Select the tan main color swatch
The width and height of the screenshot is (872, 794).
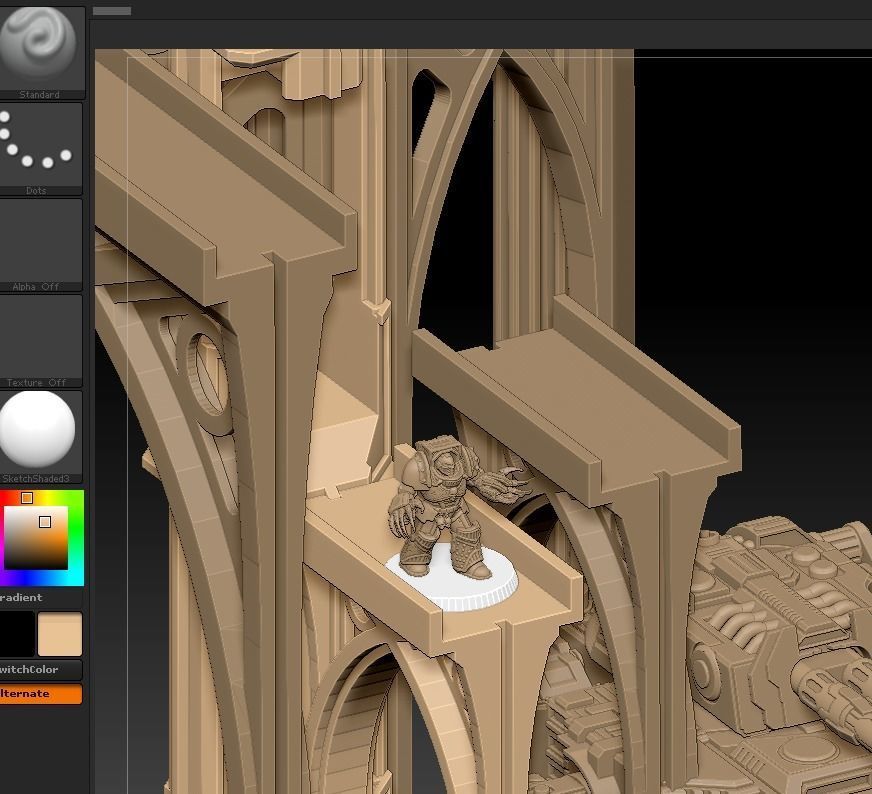point(60,634)
